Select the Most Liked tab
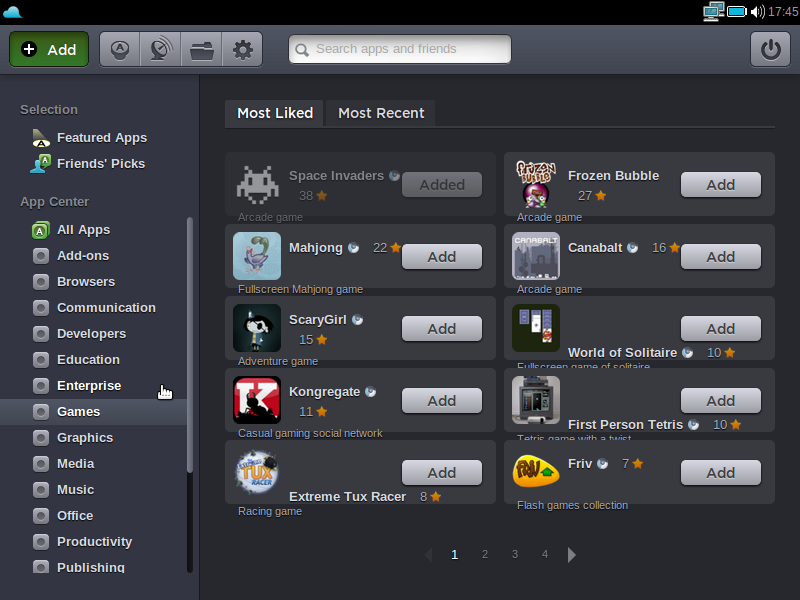Image resolution: width=800 pixels, height=600 pixels. (x=275, y=113)
